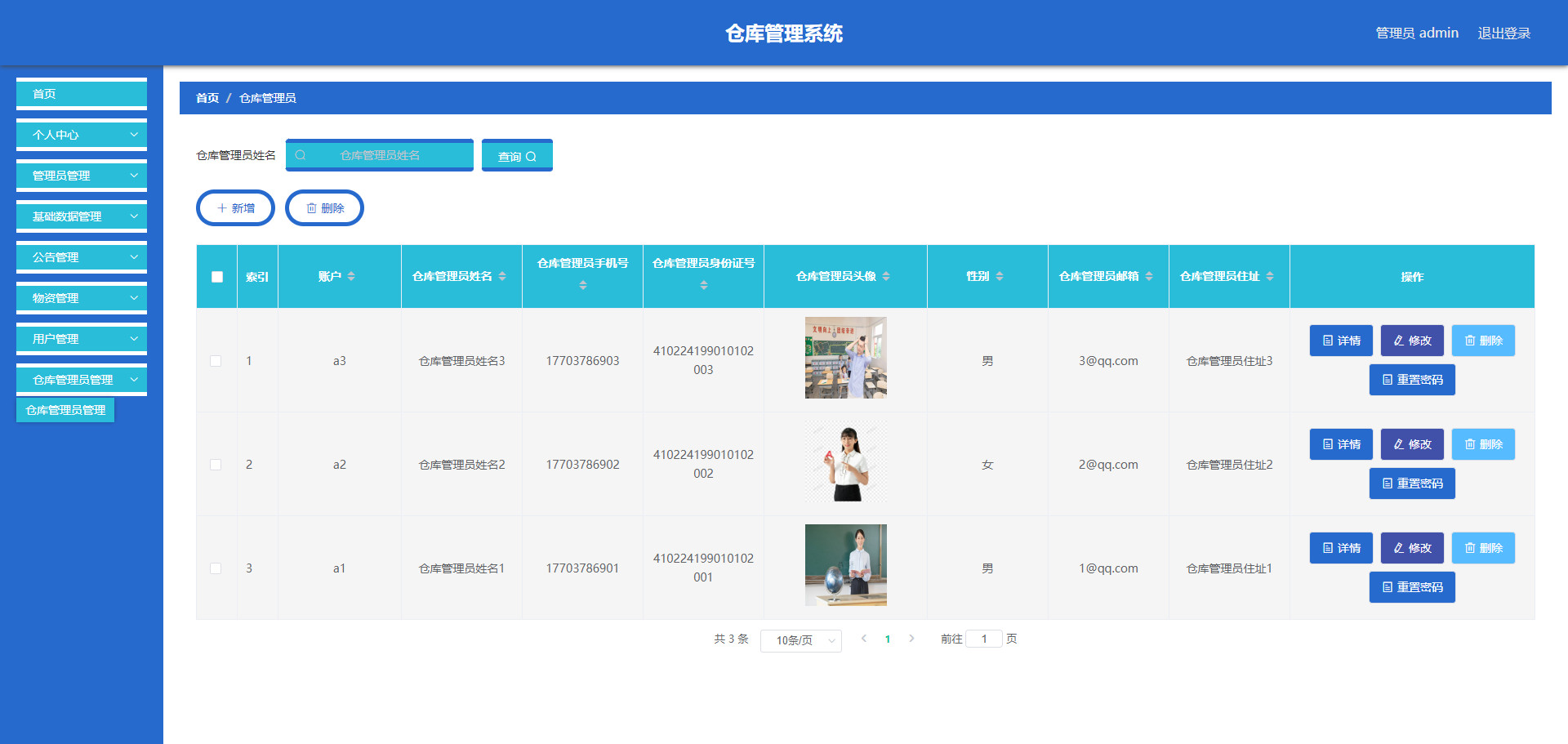Click 仓库管理员 breadcrumb text

(268, 98)
